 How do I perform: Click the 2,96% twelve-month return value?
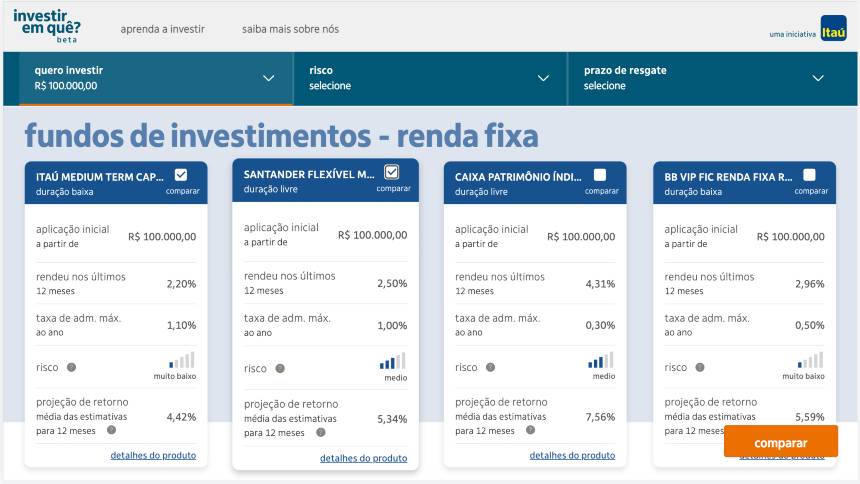[810, 284]
